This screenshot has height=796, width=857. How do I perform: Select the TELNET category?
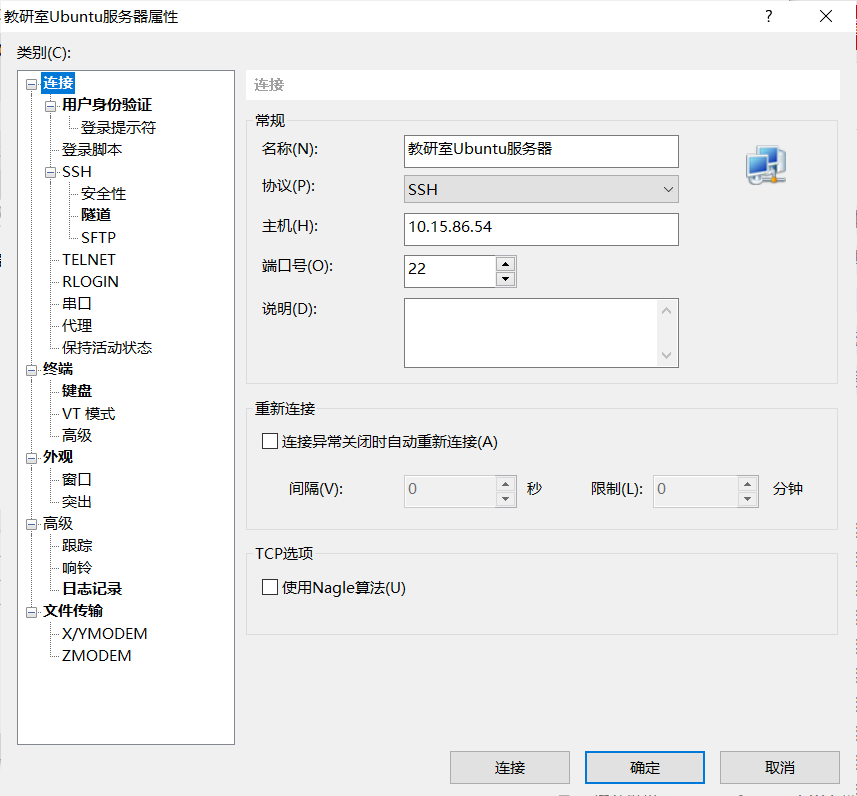pos(90,259)
